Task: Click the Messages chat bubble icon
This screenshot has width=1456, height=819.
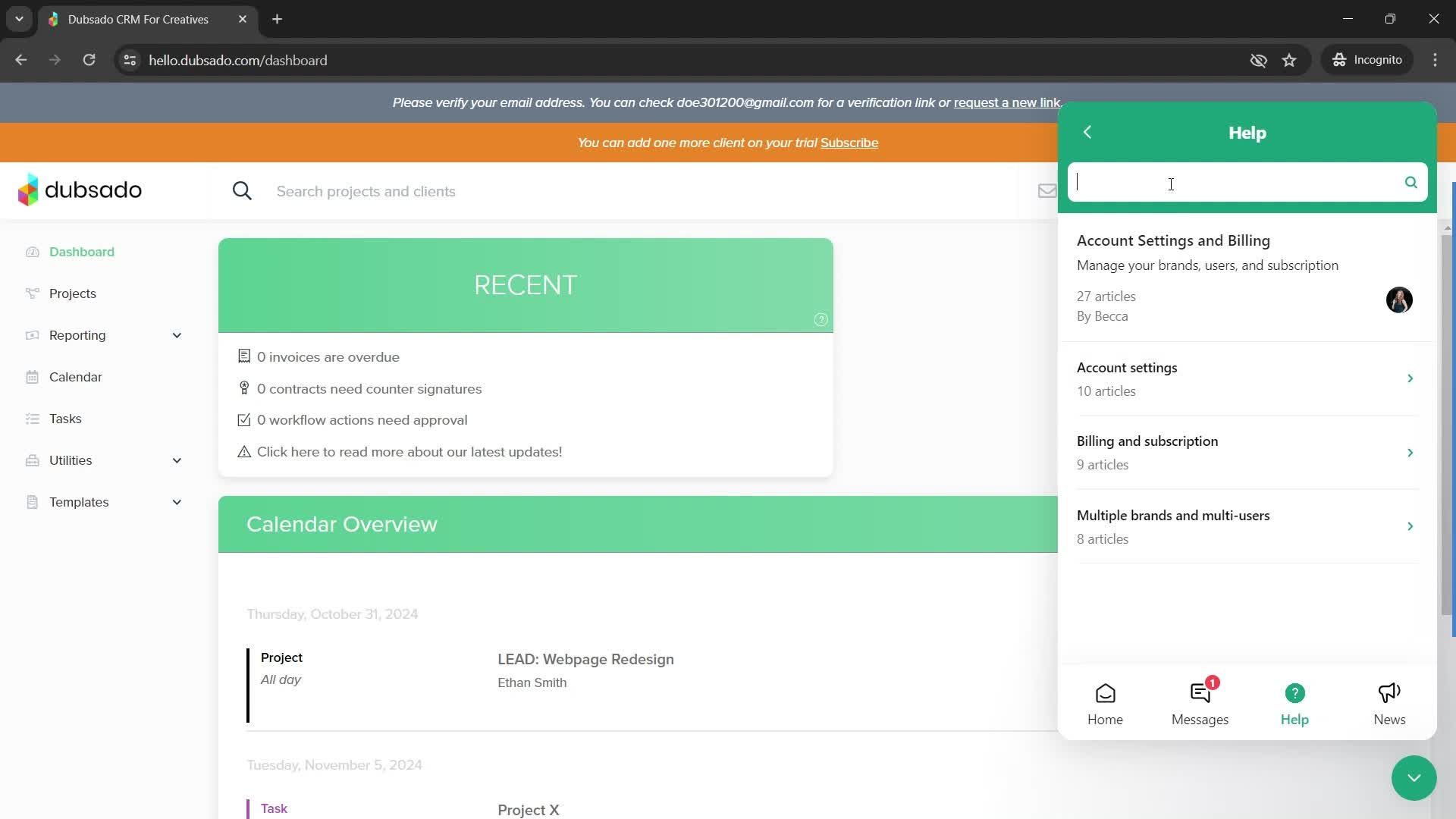Action: 1200,693
